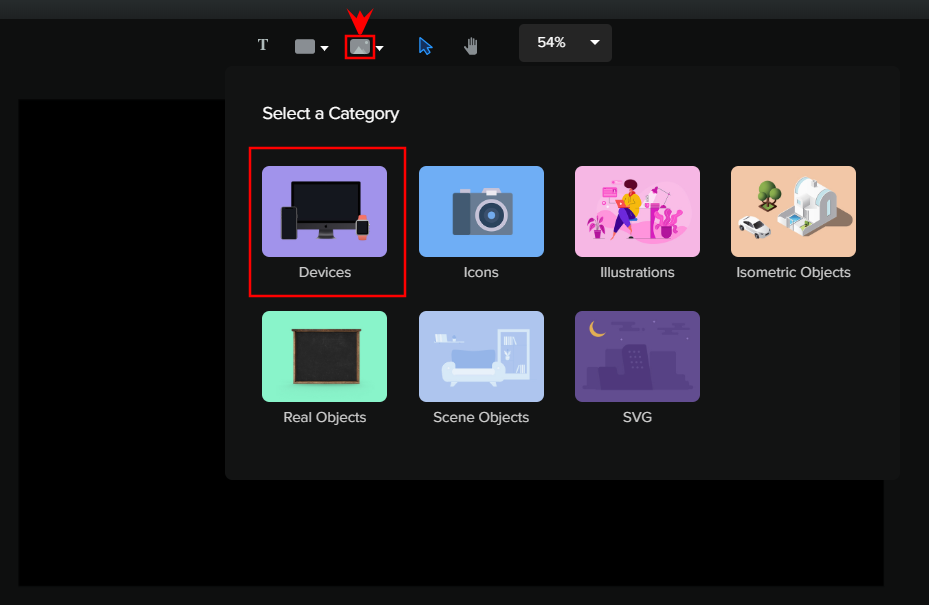Screen dimensions: 929x605
Task: Select the rectangle shape tool
Action: (x=305, y=47)
